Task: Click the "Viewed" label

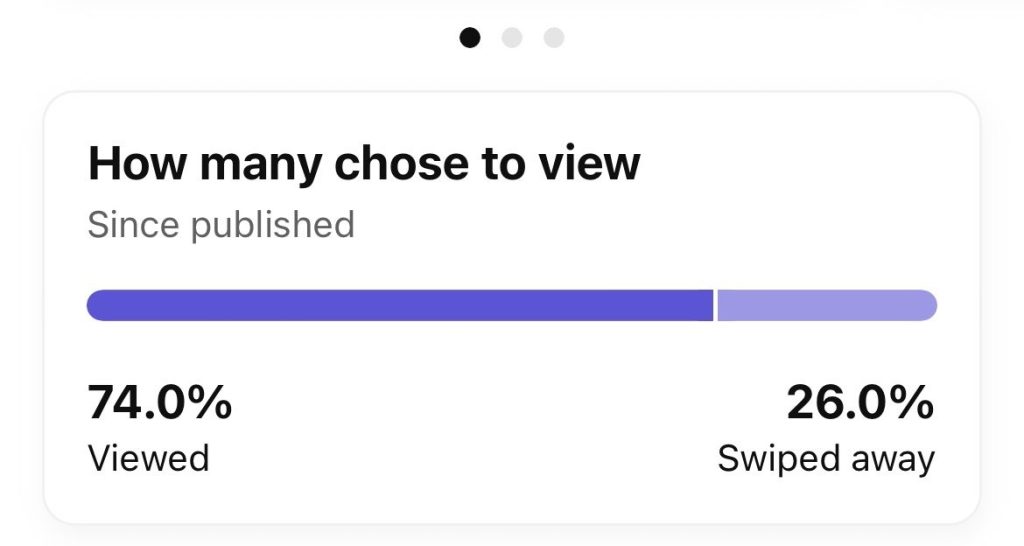Action: [x=148, y=458]
